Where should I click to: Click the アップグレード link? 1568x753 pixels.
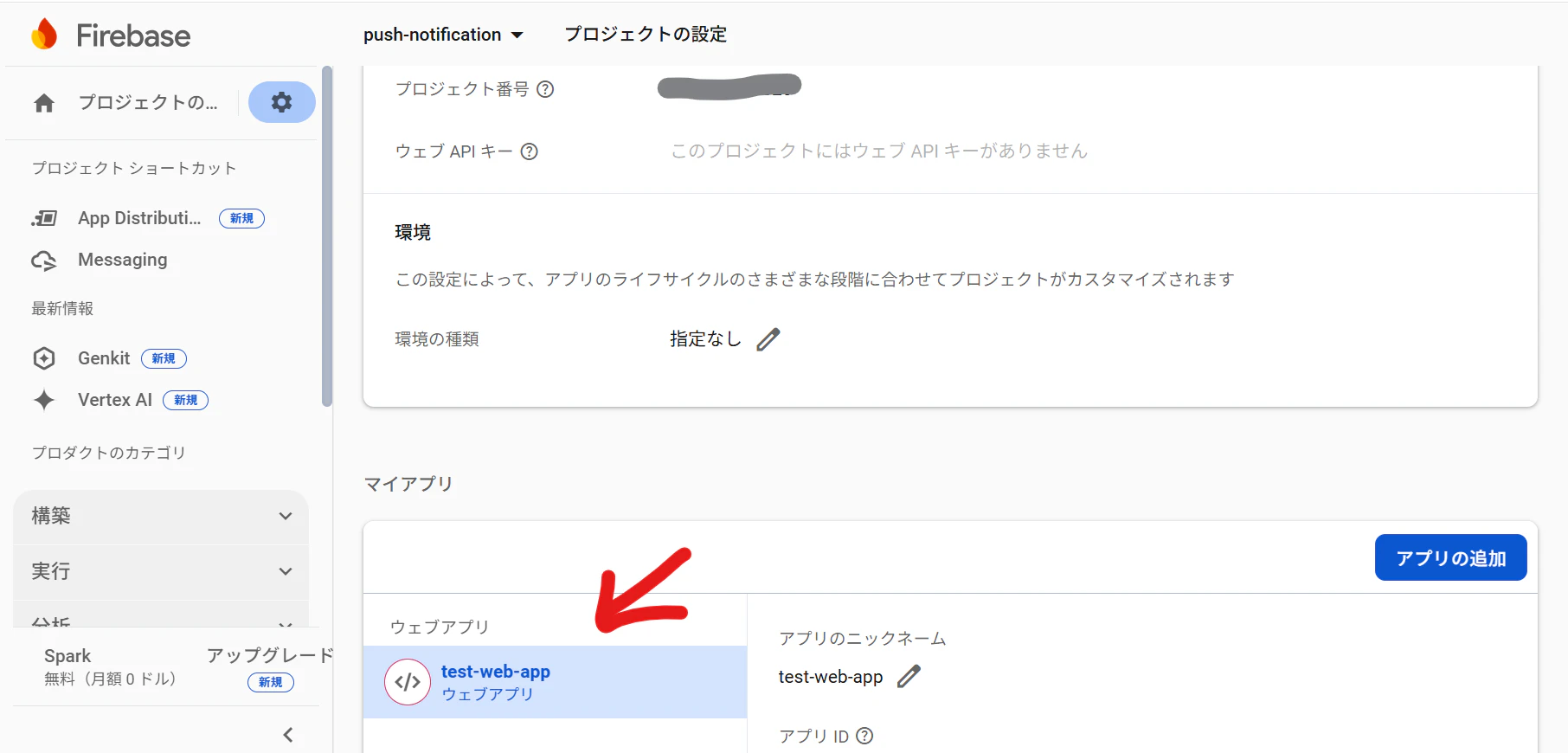pyautogui.click(x=269, y=655)
